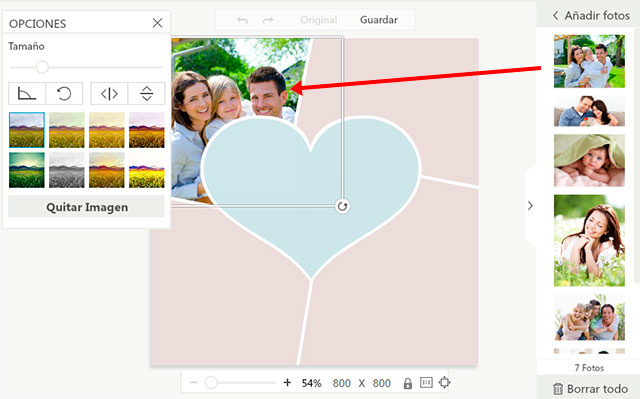Close the Opciones panel
This screenshot has width=640, height=399.
point(158,23)
